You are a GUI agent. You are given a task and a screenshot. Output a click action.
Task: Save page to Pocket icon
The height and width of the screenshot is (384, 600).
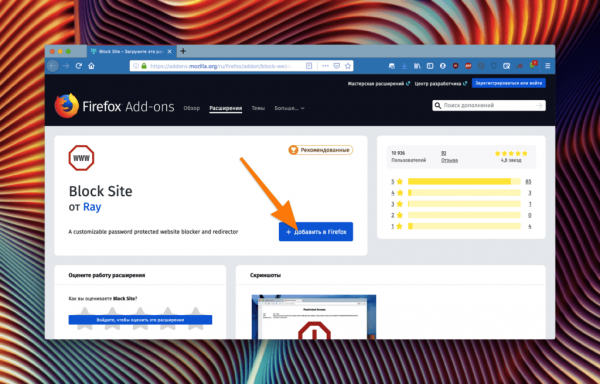tap(336, 66)
